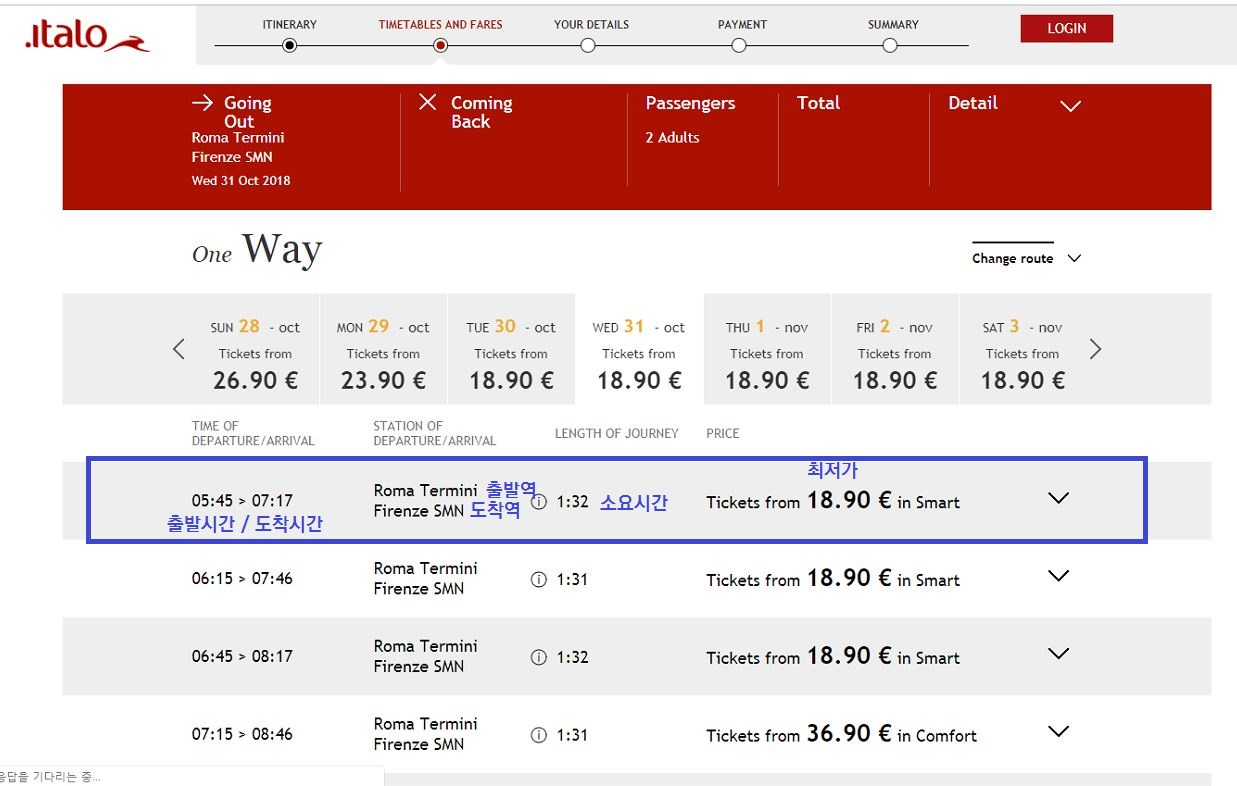Viewport: 1237px width, 786px height.
Task: Click the Passengers heading
Action: [690, 103]
